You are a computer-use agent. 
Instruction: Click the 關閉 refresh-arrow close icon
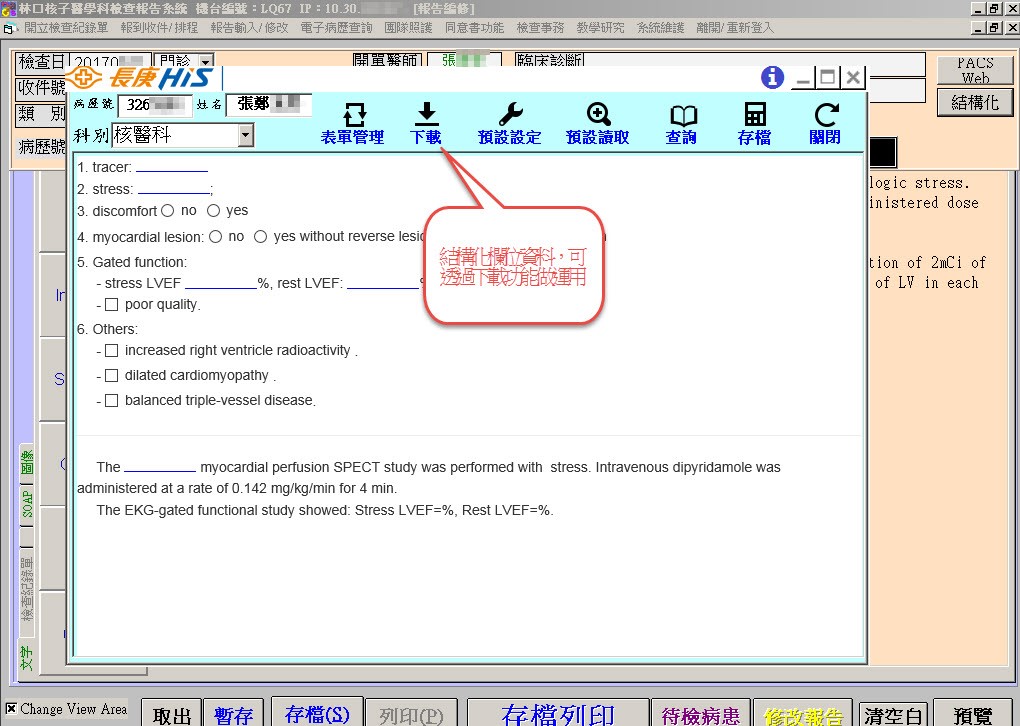(x=825, y=115)
